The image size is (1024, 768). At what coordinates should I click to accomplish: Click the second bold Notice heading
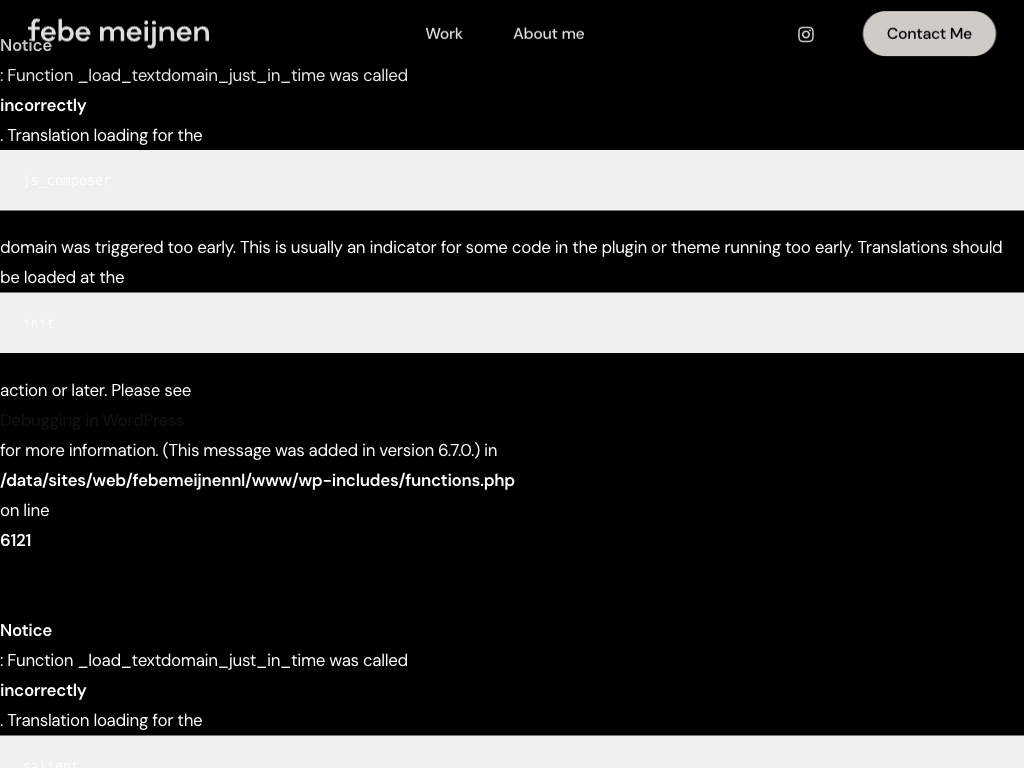[x=26, y=630]
